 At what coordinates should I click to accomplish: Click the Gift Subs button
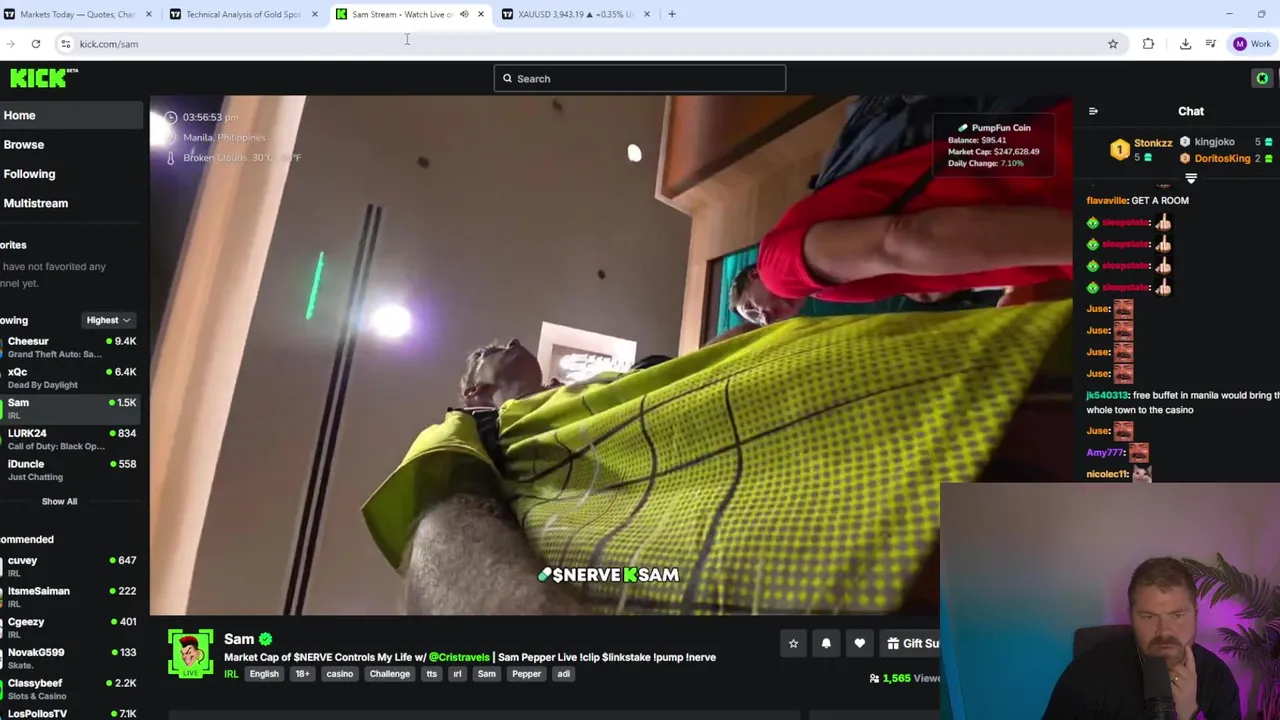click(911, 644)
